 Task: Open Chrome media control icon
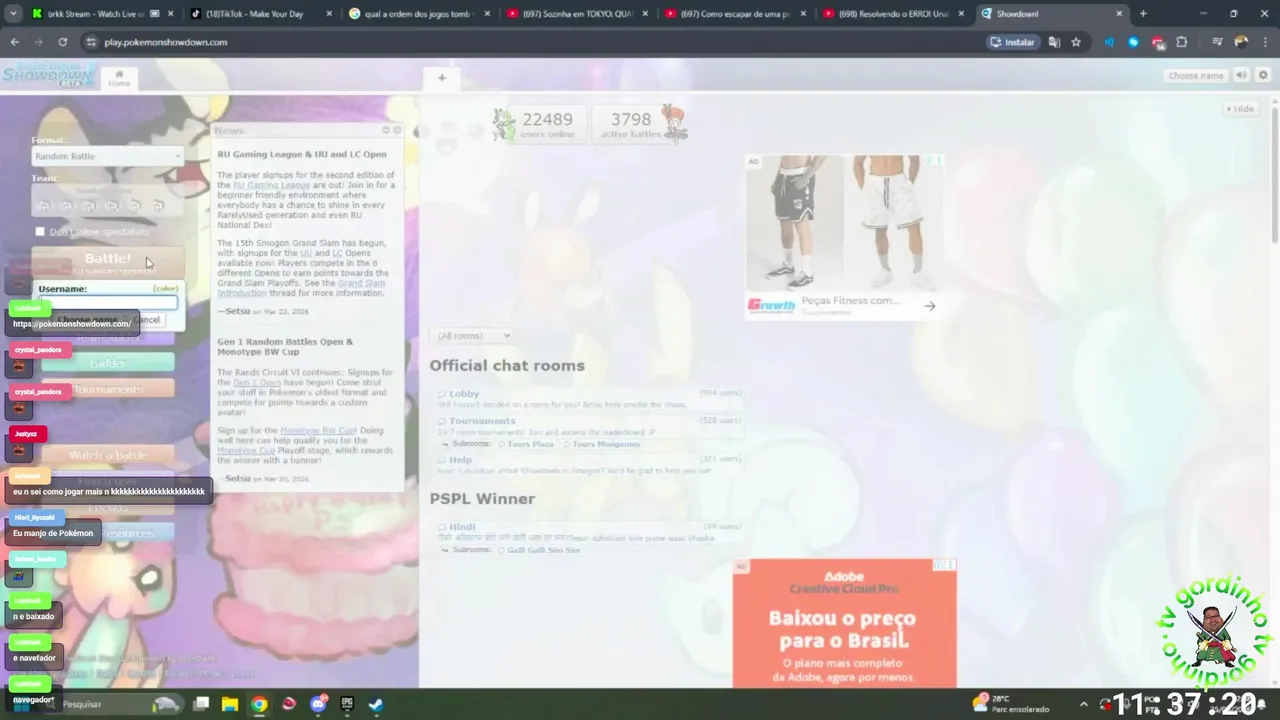click(1217, 42)
